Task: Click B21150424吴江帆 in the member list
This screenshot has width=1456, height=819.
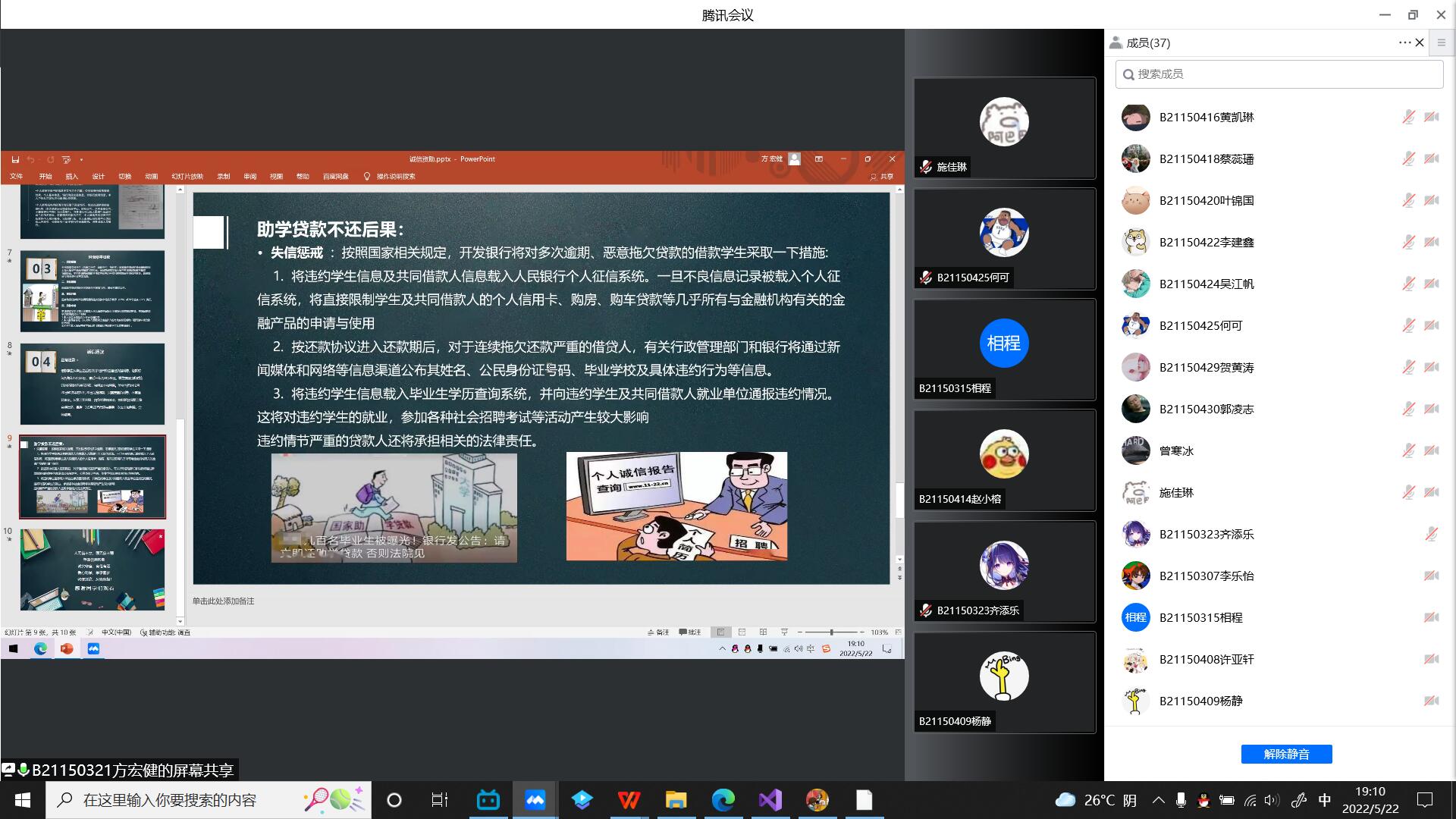Action: 1206,284
